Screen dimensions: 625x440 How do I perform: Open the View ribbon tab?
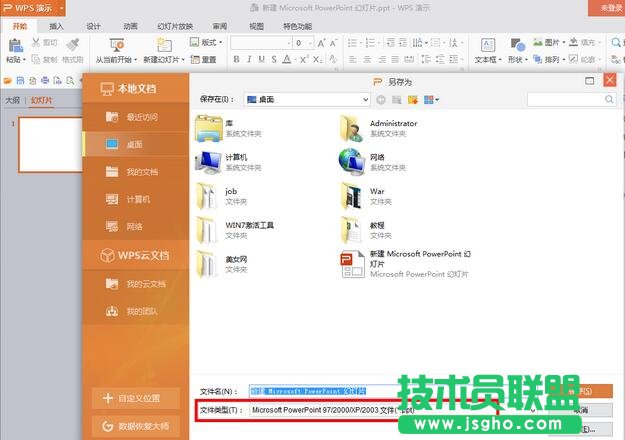(256, 26)
